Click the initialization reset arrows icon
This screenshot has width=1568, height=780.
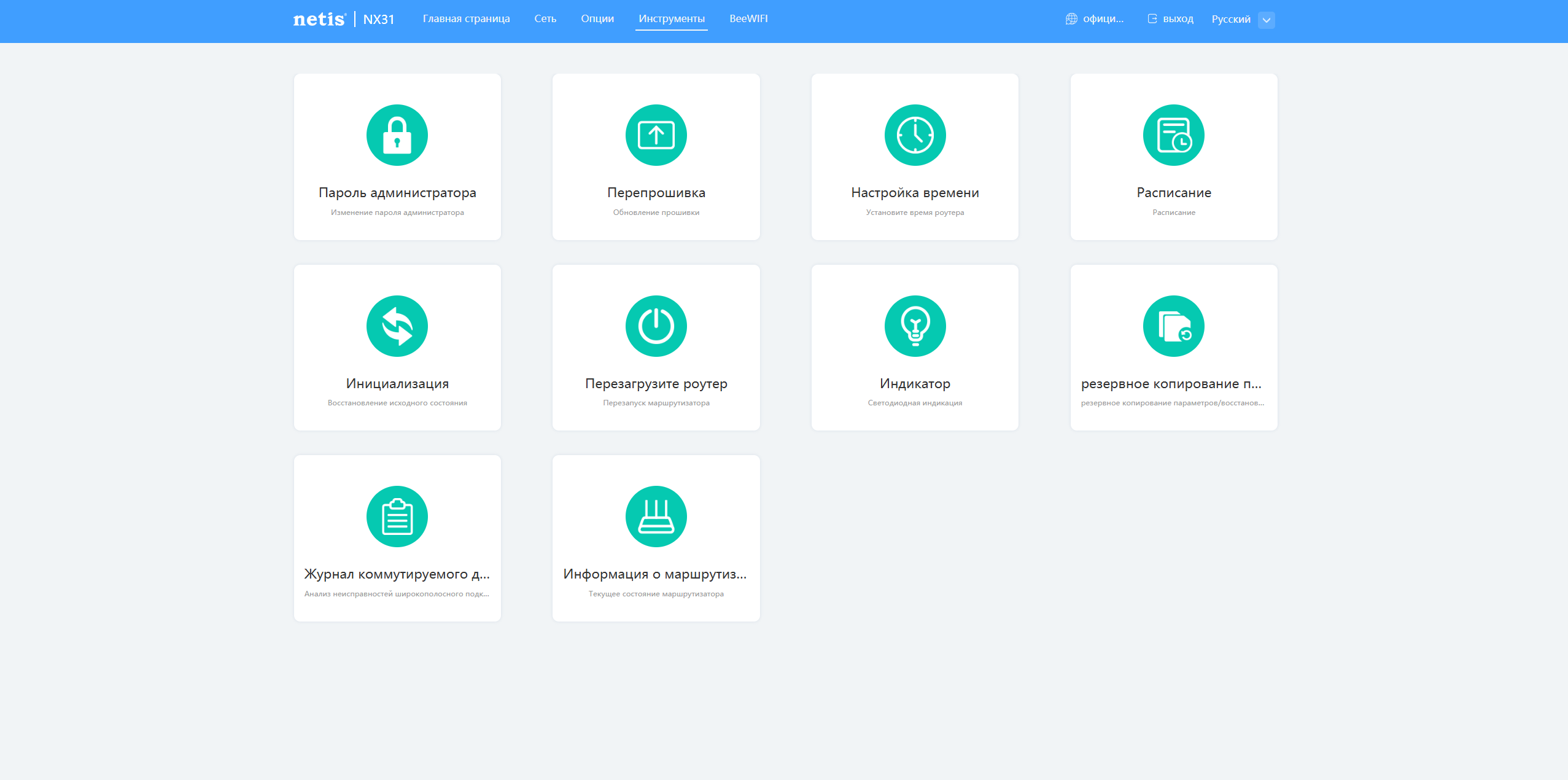[397, 326]
